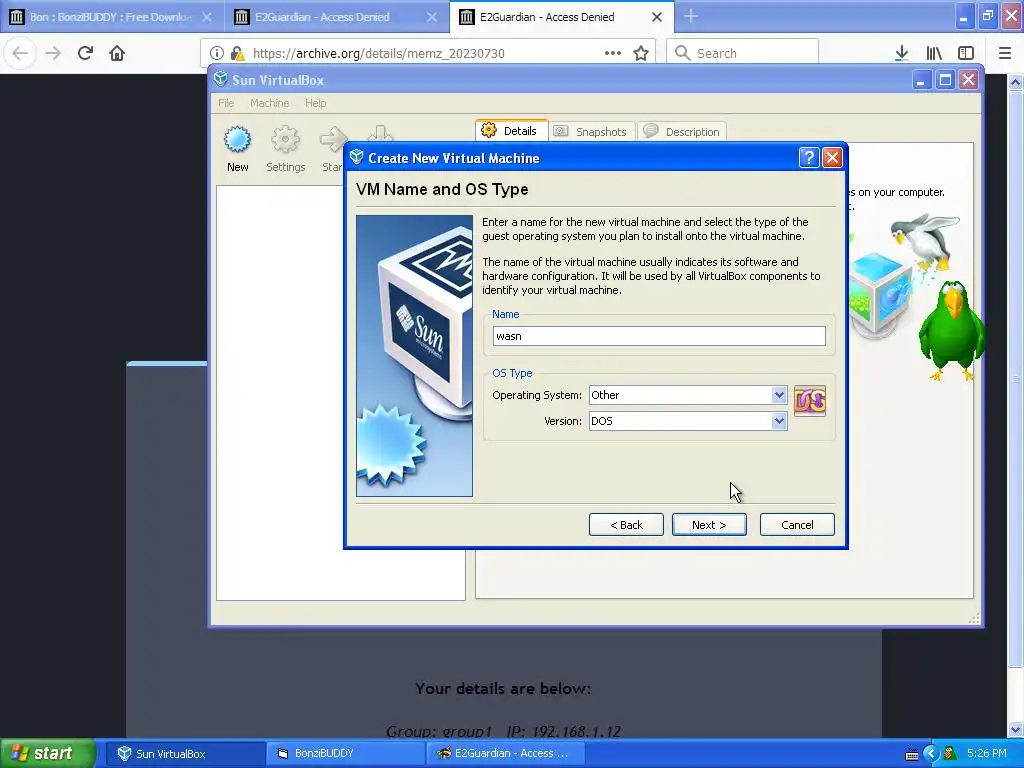Click the Firefox Search box
This screenshot has height=768, width=1024.
tap(742, 53)
